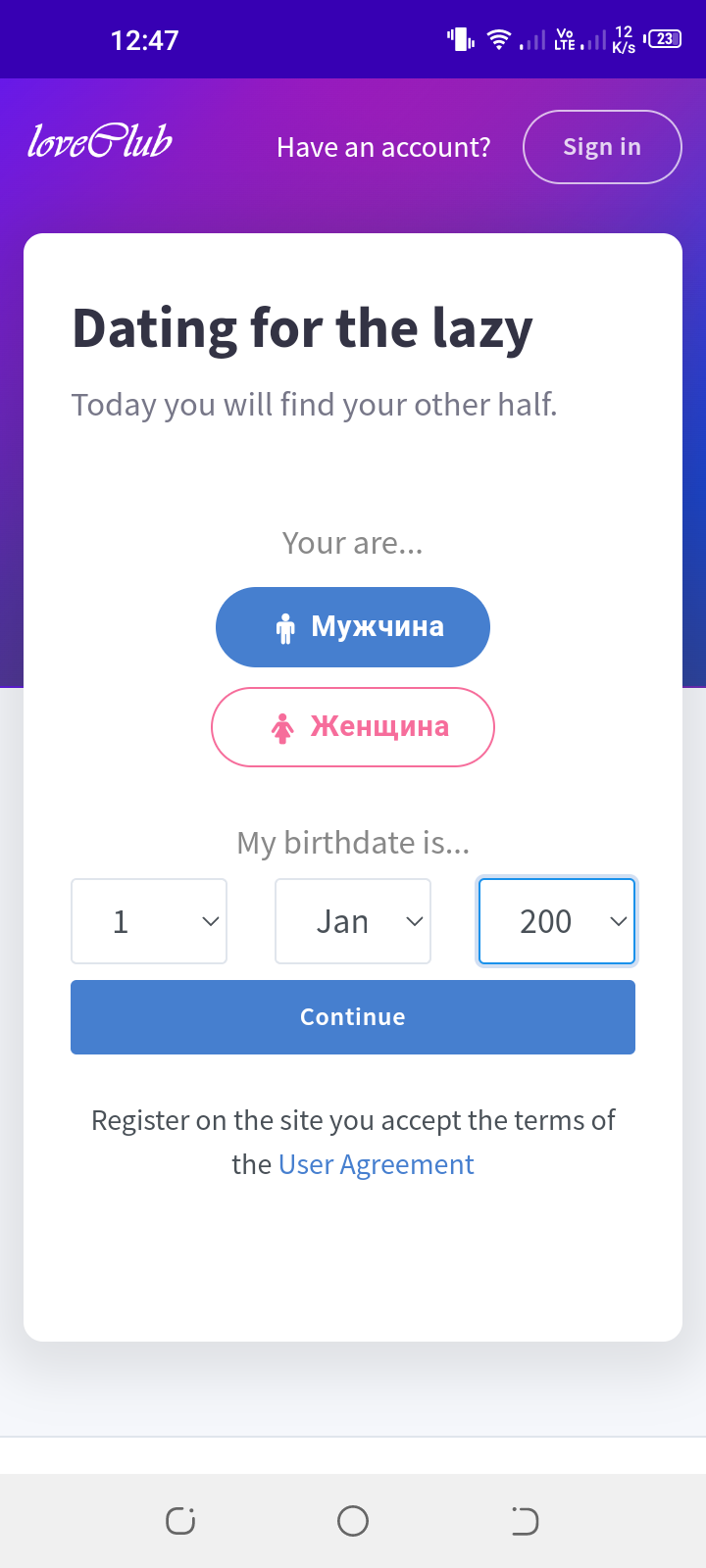Open the birth month dropdown showing Jan
The height and width of the screenshot is (1568, 706).
353,921
